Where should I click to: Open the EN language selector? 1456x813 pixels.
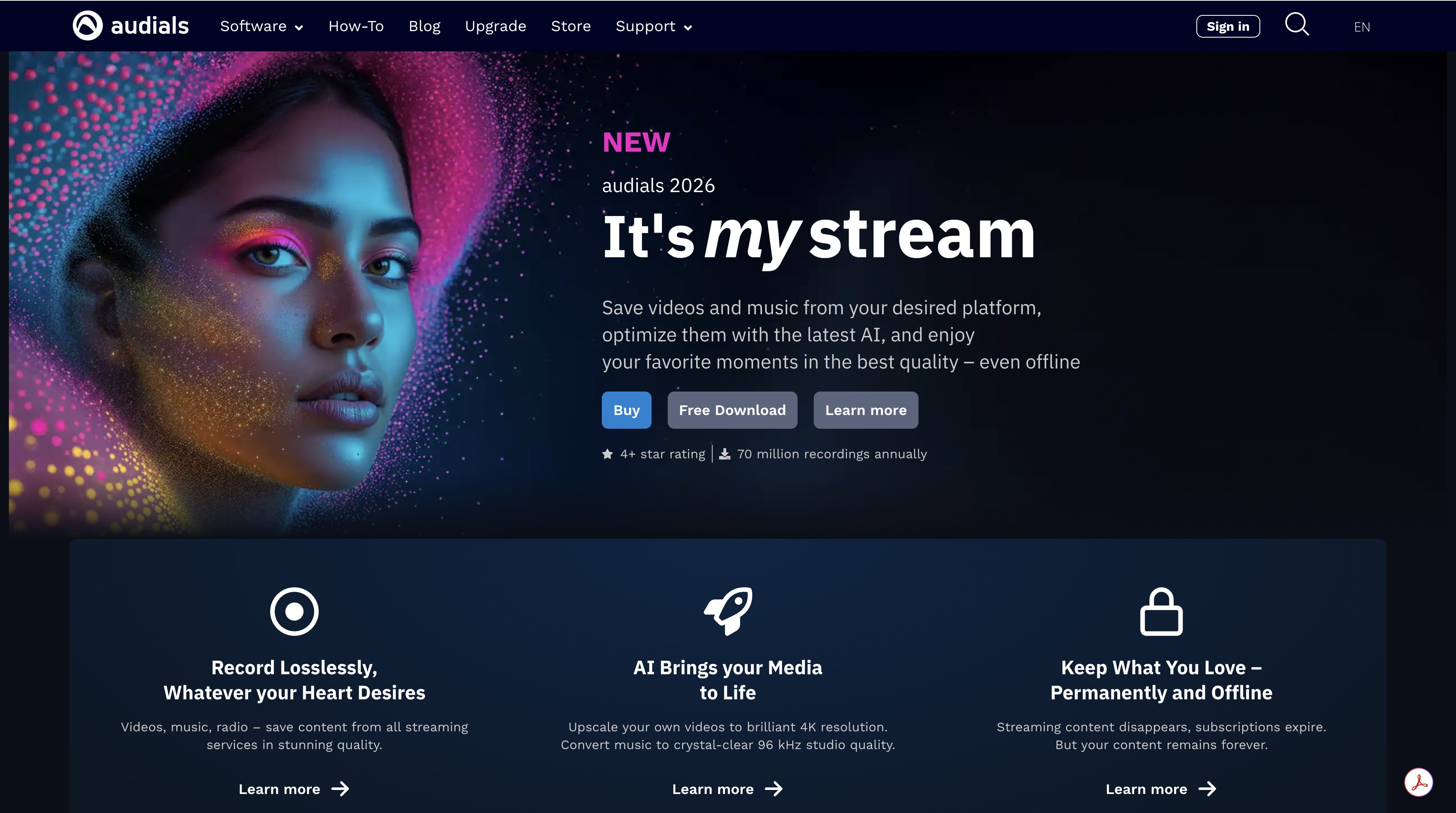1362,26
